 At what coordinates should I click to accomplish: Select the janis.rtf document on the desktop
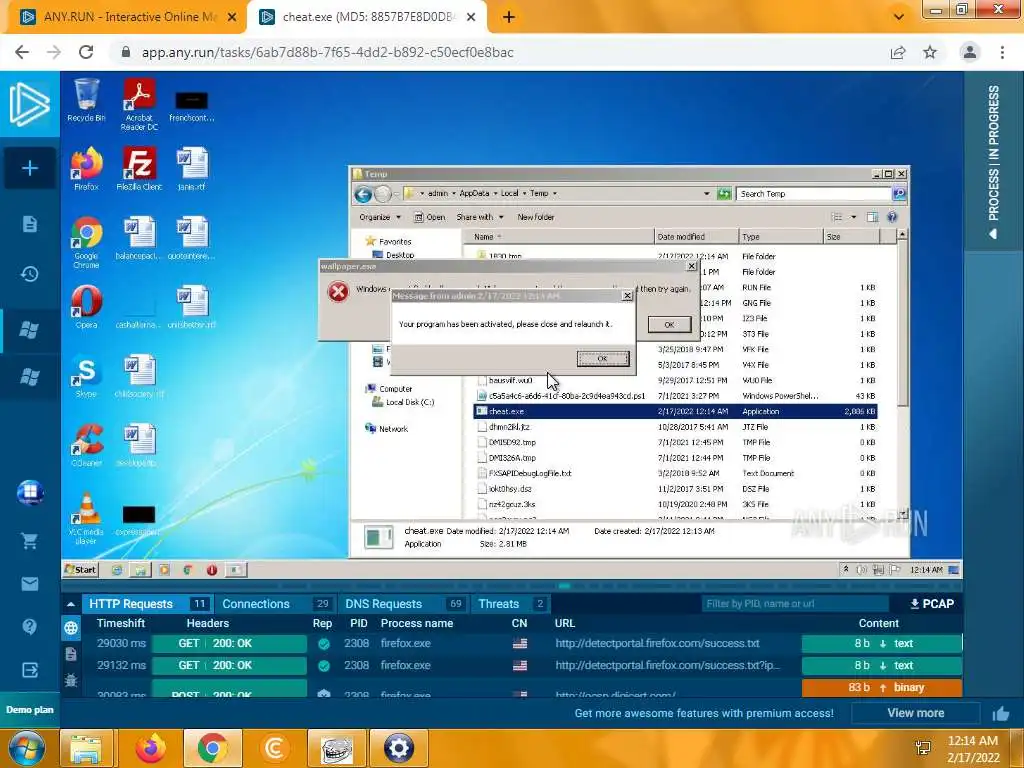pyautogui.click(x=191, y=168)
